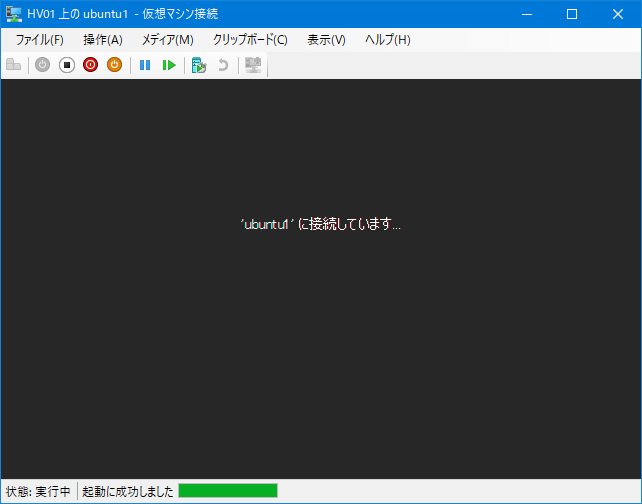
Task: Maximize the virtual machine connection window
Action: 572,14
